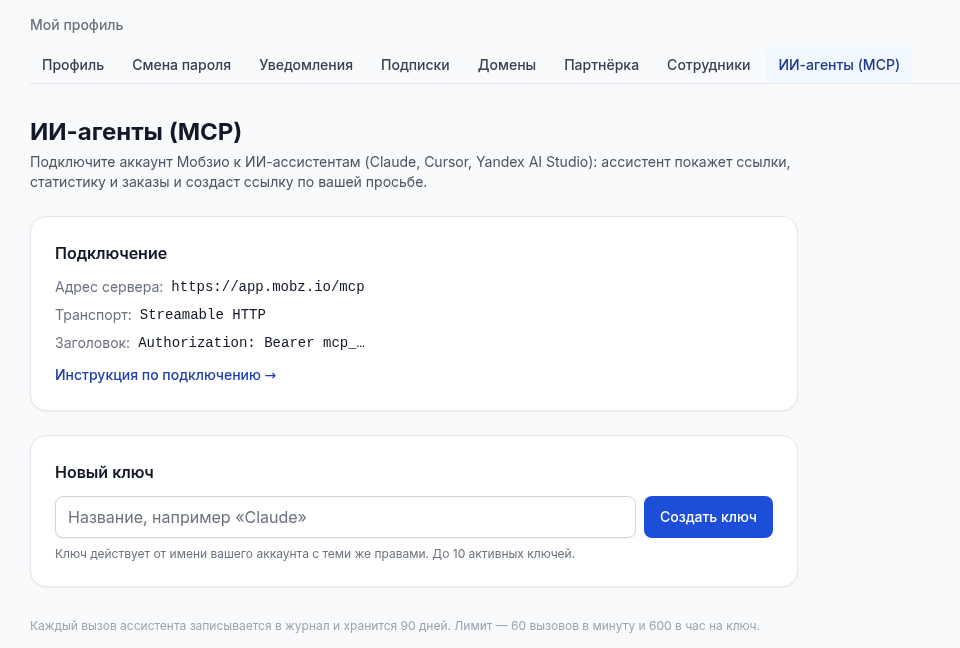The width and height of the screenshot is (960, 648).
Task: Select the Домены tab
Action: (506, 65)
